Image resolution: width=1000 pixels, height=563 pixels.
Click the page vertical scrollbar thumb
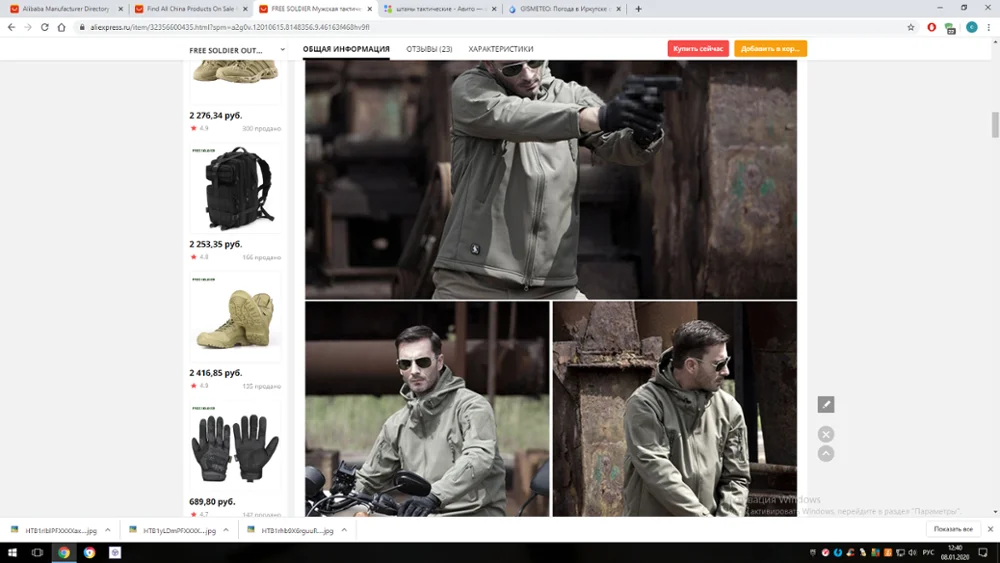(995, 125)
